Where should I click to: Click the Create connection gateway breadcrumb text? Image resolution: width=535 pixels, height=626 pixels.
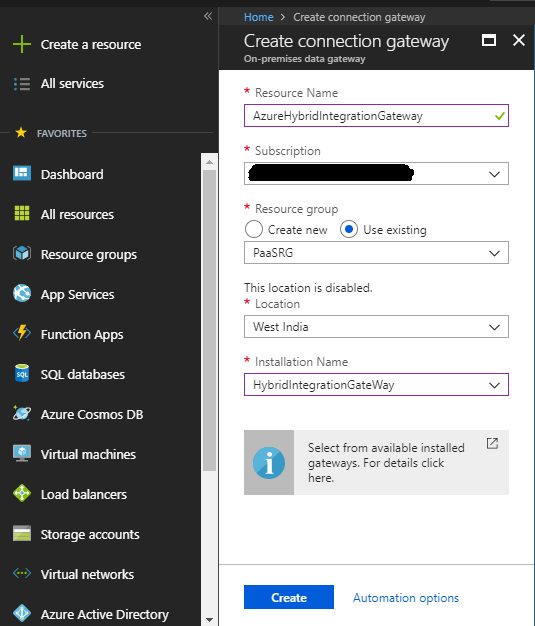(359, 17)
